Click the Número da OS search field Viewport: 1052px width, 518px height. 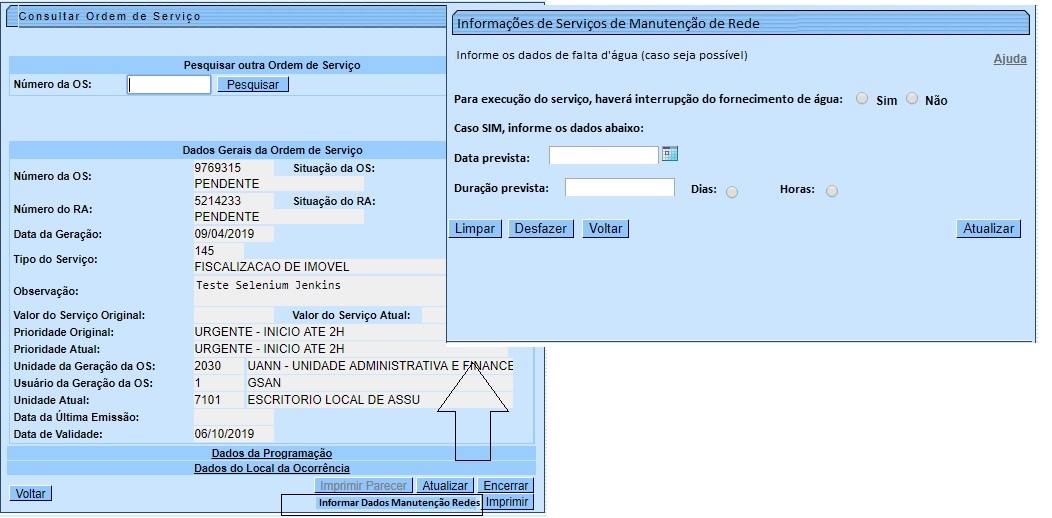(x=169, y=85)
